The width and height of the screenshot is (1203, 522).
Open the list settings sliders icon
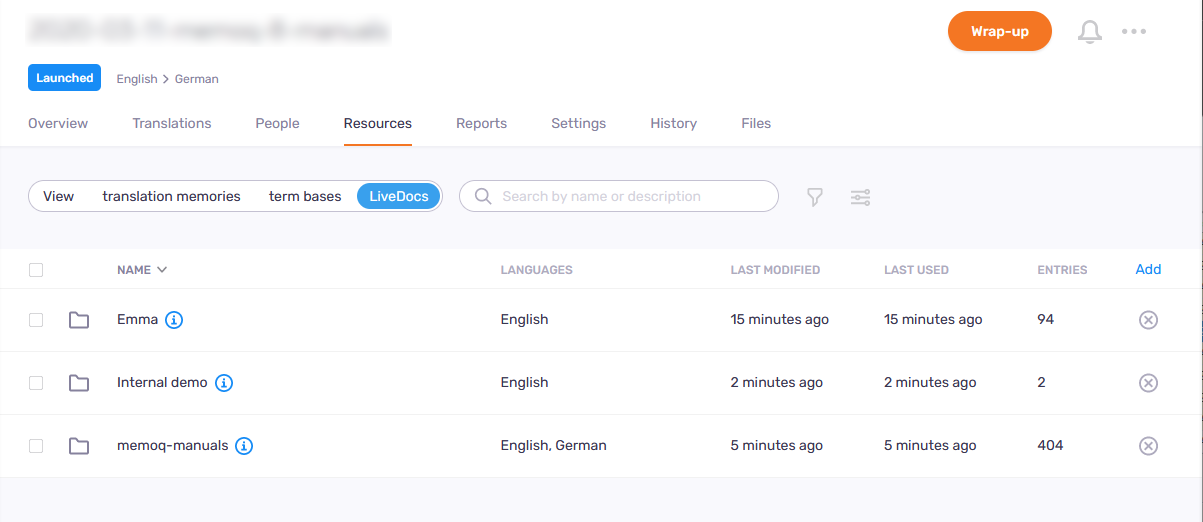tap(860, 197)
